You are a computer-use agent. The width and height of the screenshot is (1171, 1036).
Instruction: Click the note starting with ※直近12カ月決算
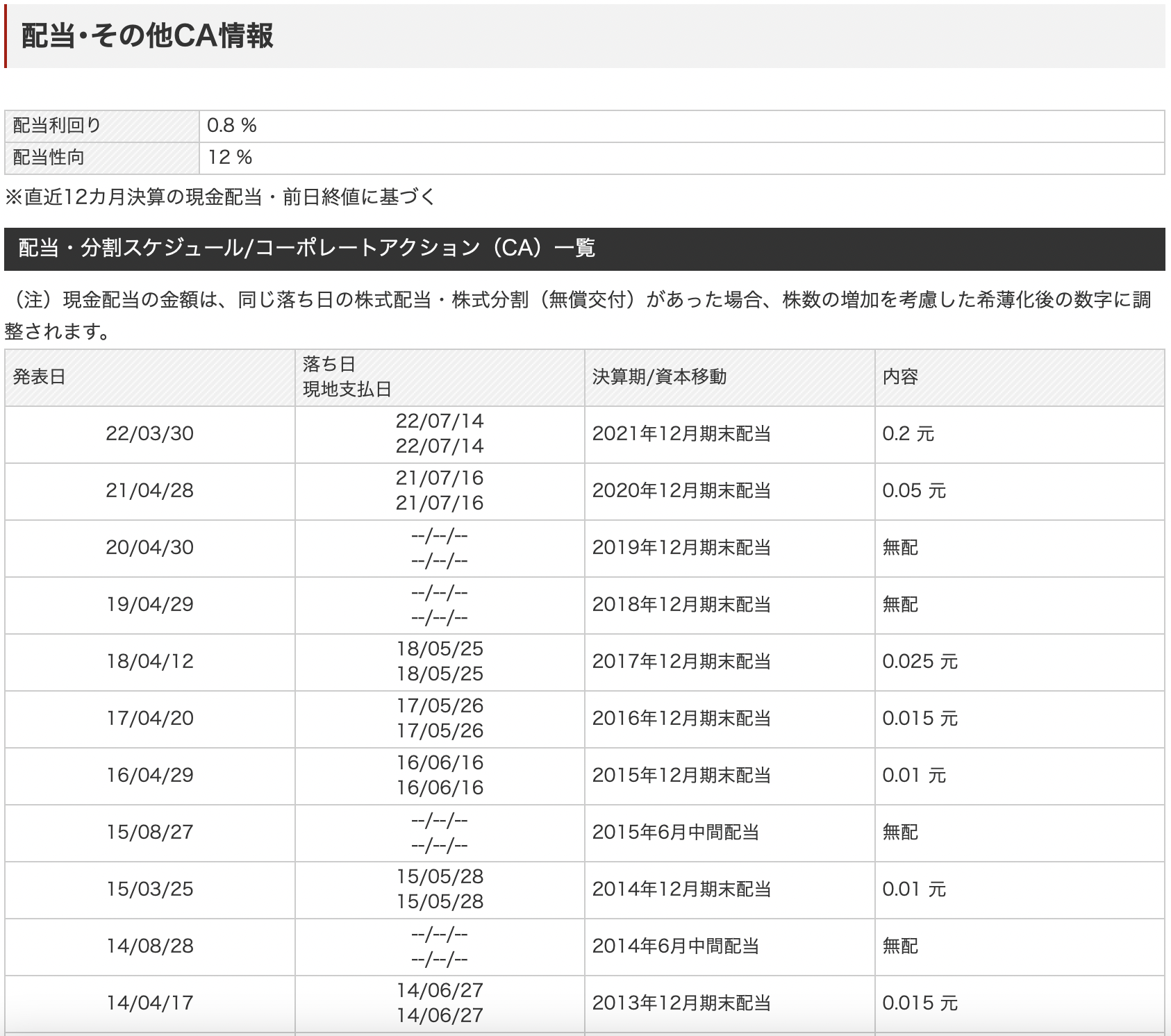coord(219,197)
